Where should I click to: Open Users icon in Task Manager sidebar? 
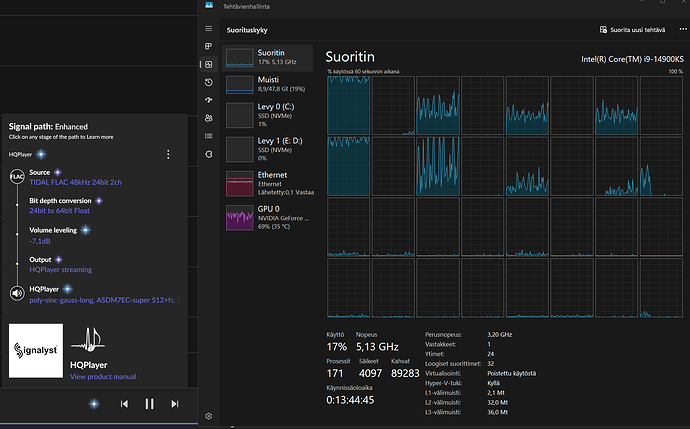pos(209,118)
